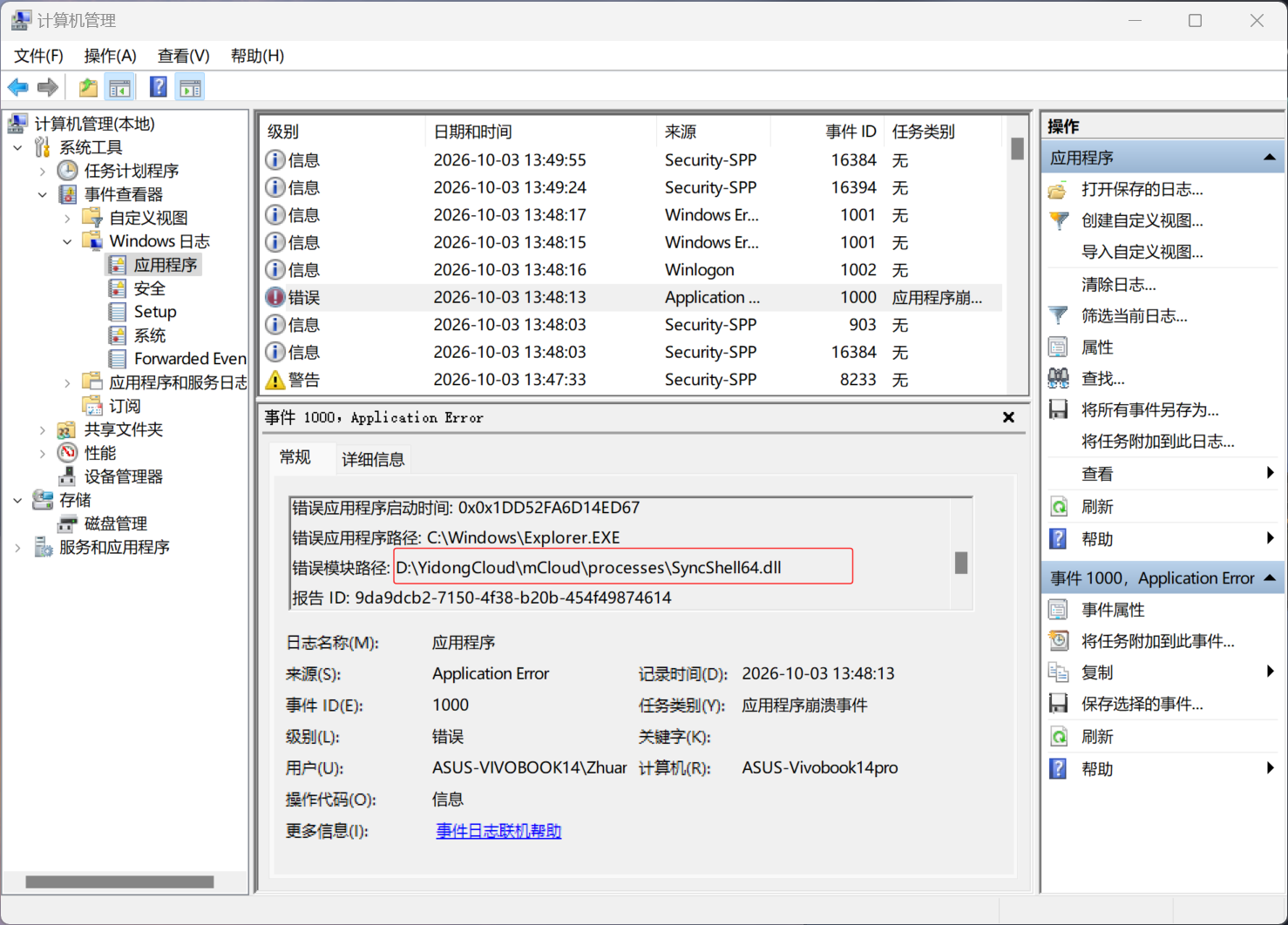The height and width of the screenshot is (925, 1288).
Task: Open help via the toolbar question mark
Action: coord(158,87)
